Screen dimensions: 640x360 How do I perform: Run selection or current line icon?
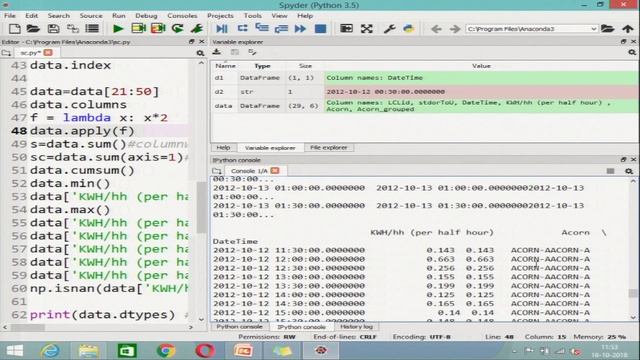(x=197, y=29)
